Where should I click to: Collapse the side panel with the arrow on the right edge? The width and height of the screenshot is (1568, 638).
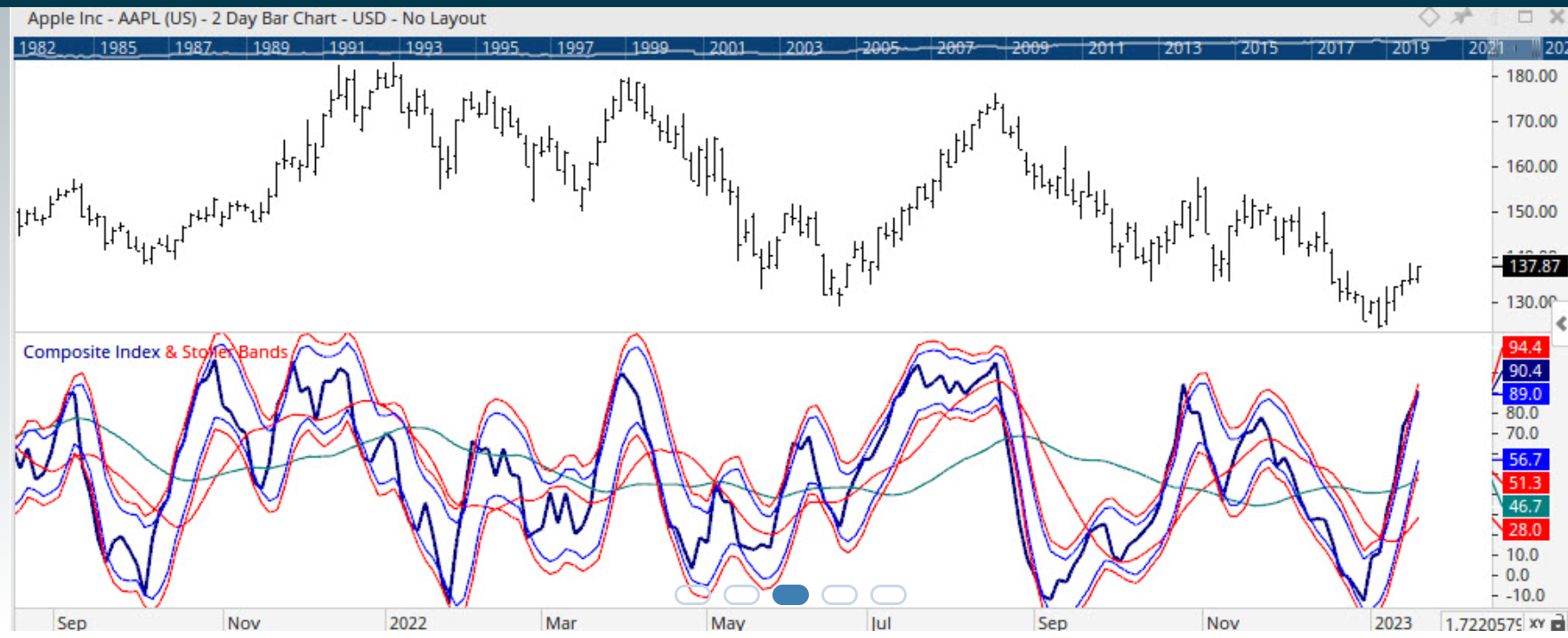1560,324
